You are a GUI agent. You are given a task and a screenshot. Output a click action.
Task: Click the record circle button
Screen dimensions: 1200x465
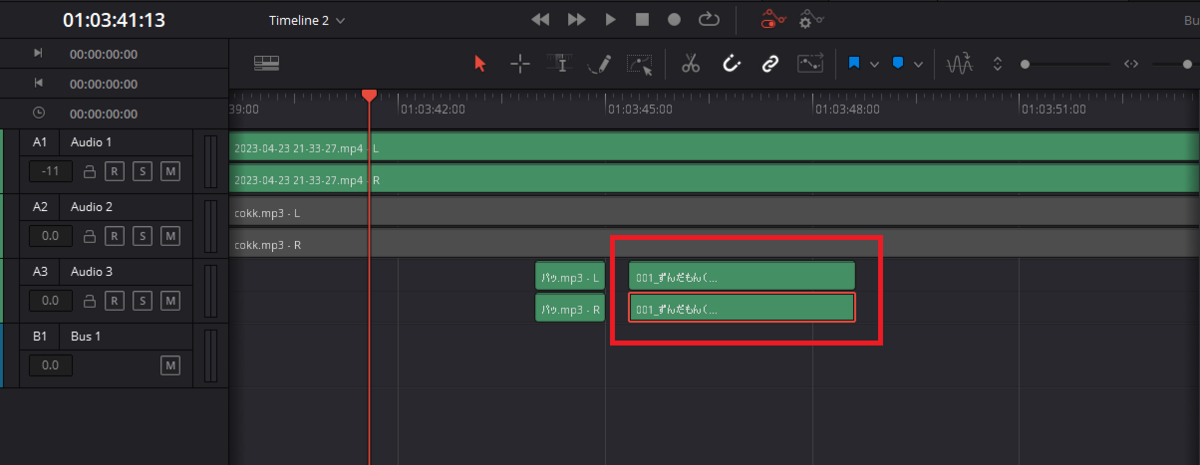(x=675, y=19)
